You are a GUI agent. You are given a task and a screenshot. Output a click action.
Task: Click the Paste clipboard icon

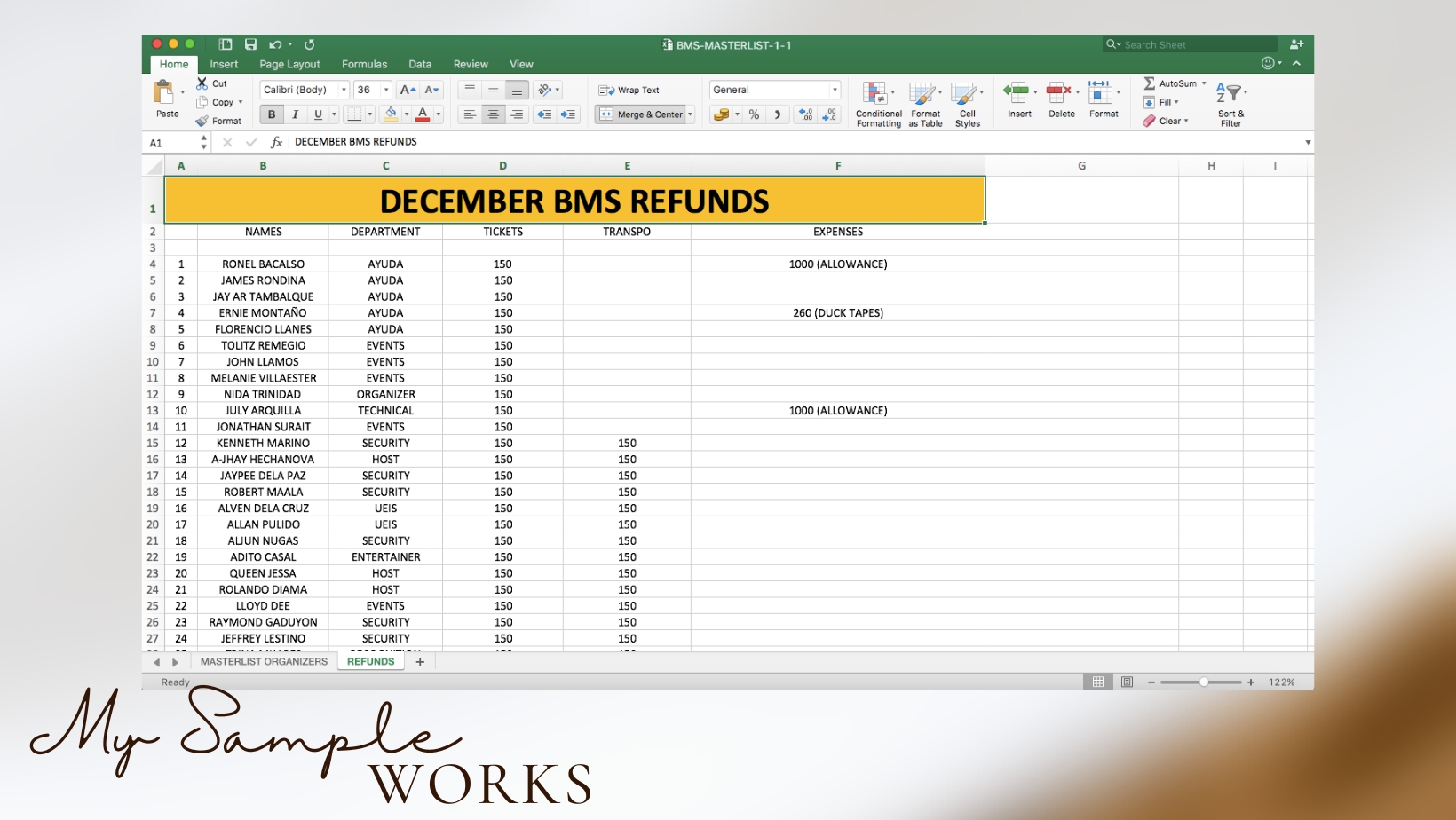(164, 92)
